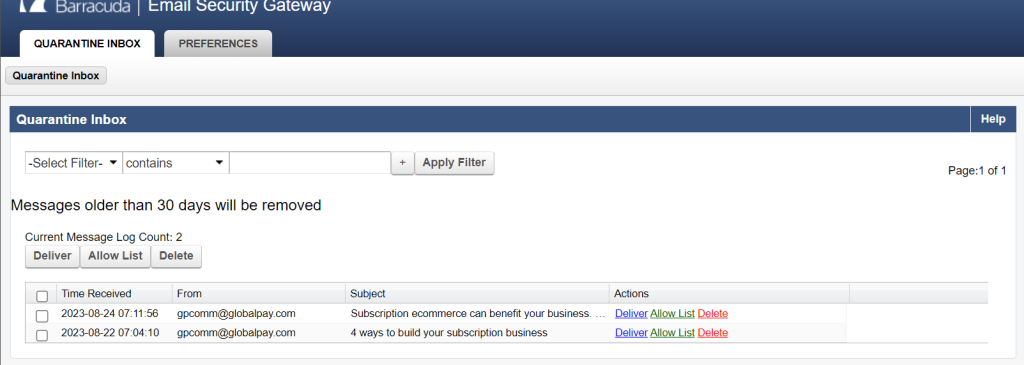Image resolution: width=1024 pixels, height=365 pixels.
Task: Check the 2023-08-24 message checkbox
Action: click(42, 316)
